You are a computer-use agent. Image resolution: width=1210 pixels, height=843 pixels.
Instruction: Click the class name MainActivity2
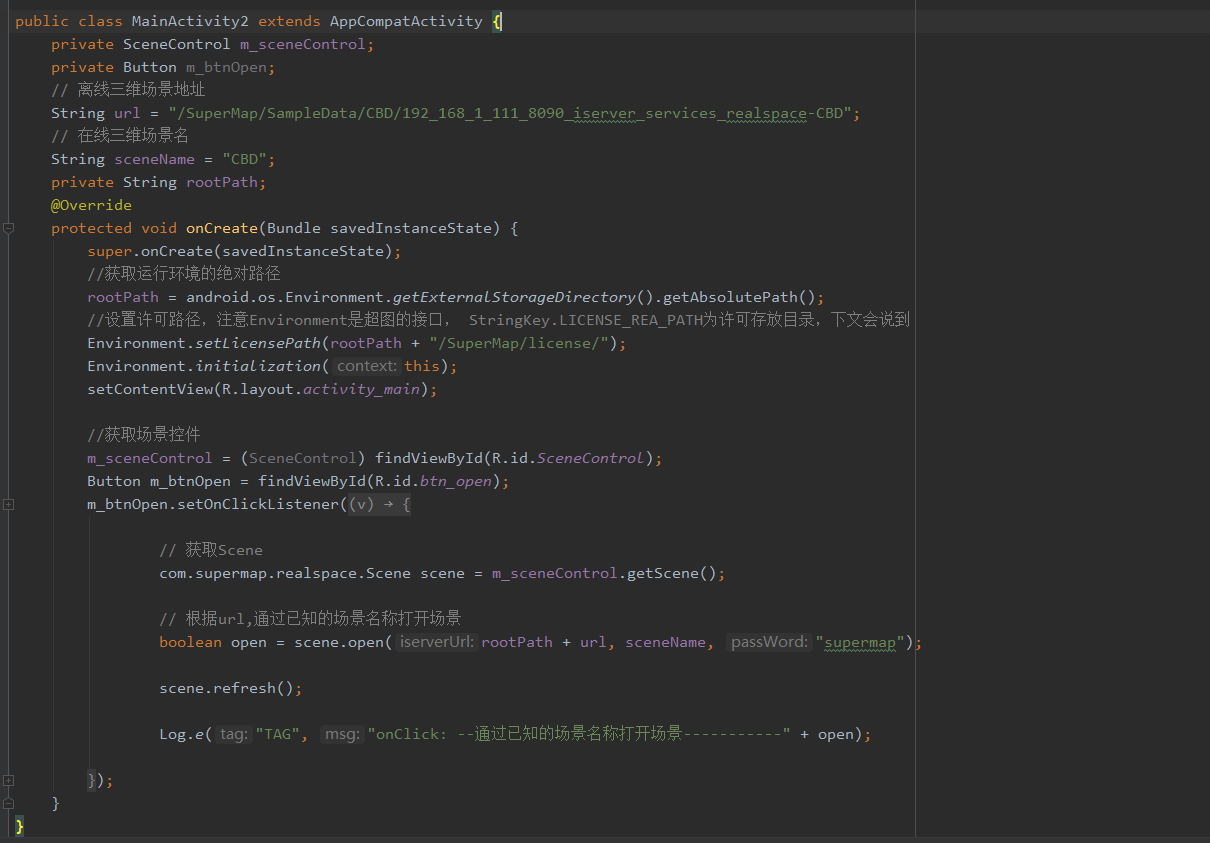tap(190, 21)
